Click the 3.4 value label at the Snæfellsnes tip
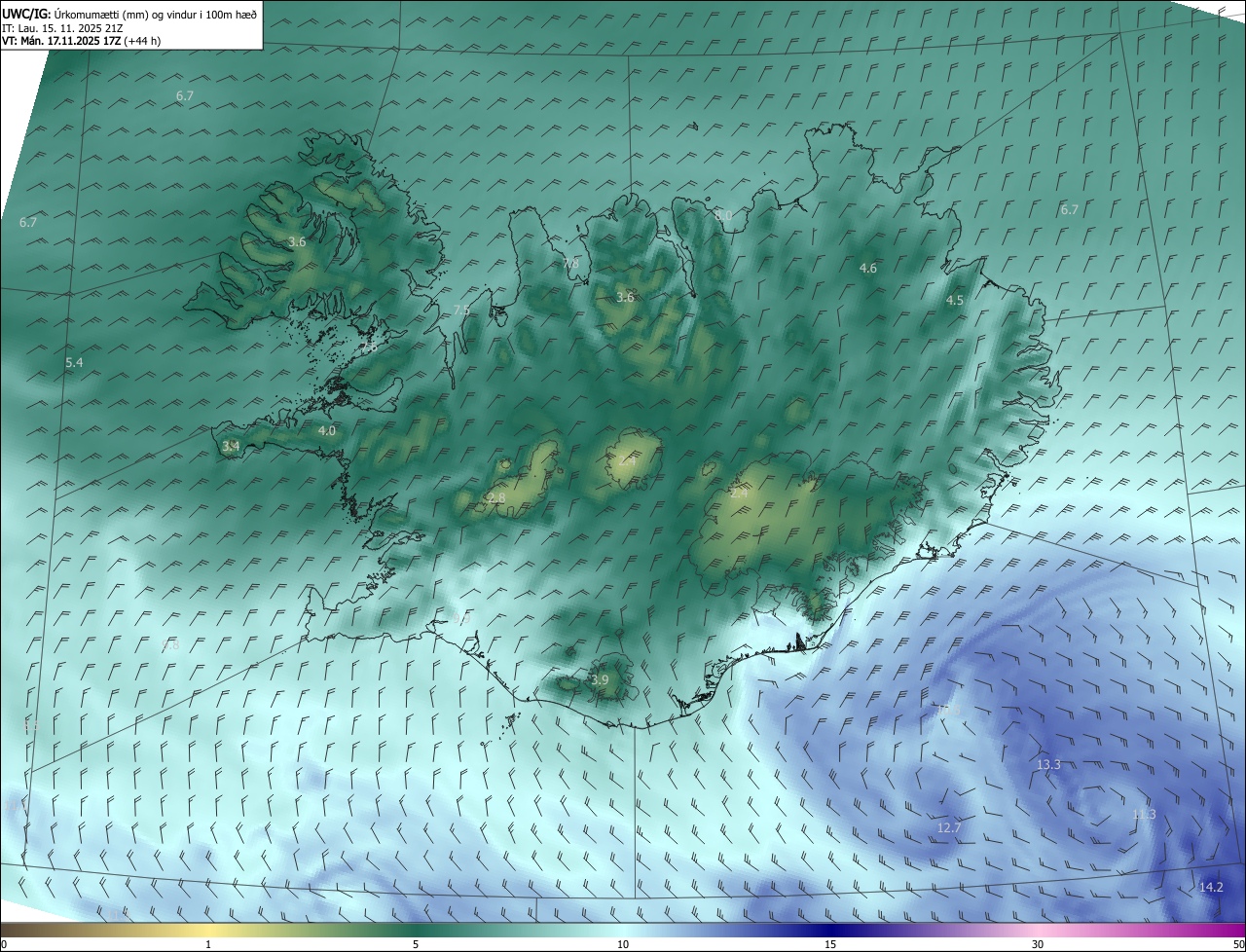 tap(231, 446)
